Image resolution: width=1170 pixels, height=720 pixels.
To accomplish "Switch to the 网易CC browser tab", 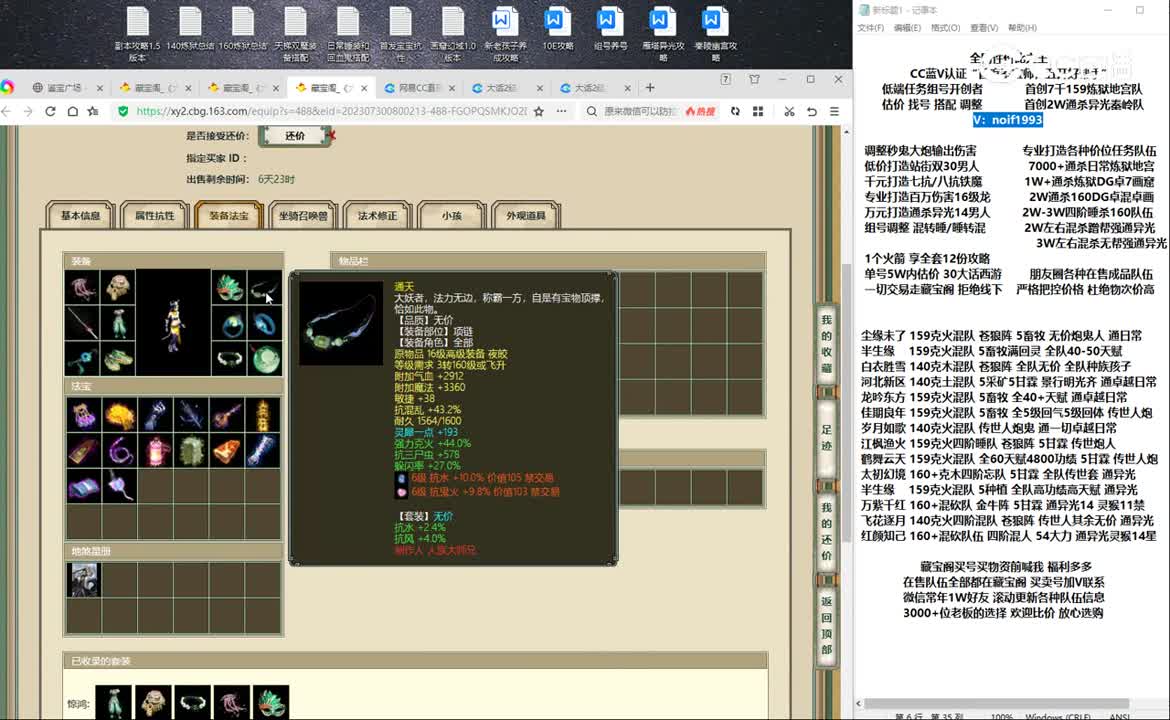I will pos(418,87).
